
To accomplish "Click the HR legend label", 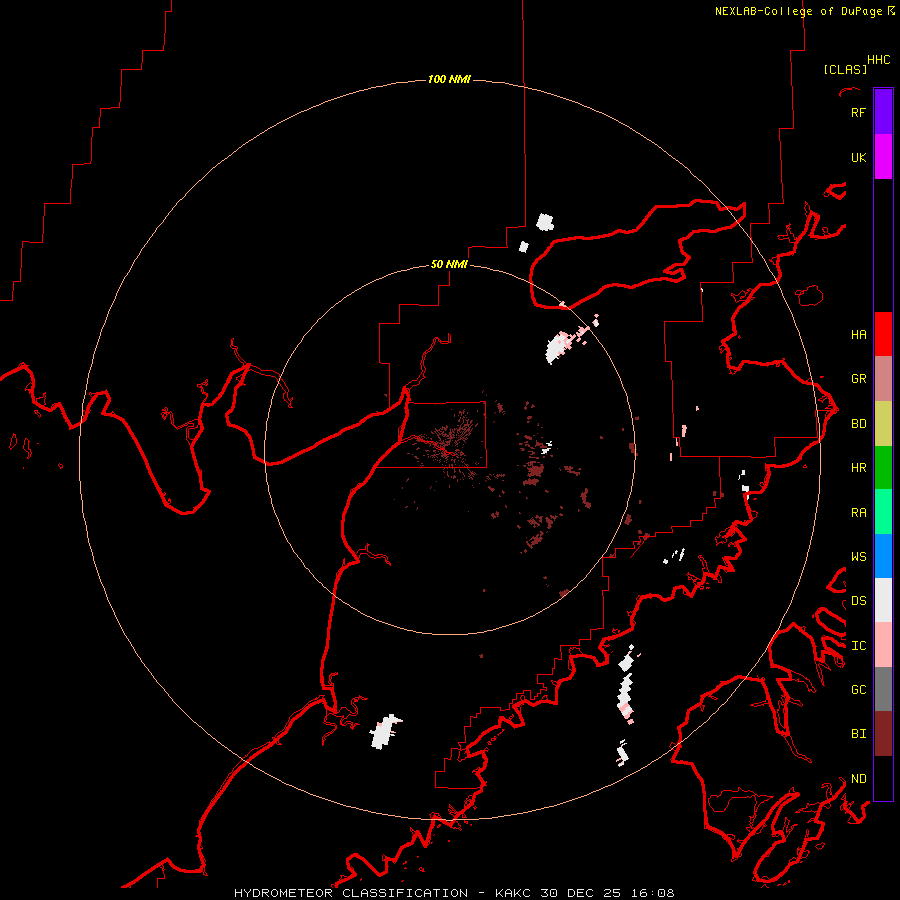I will coord(858,468).
